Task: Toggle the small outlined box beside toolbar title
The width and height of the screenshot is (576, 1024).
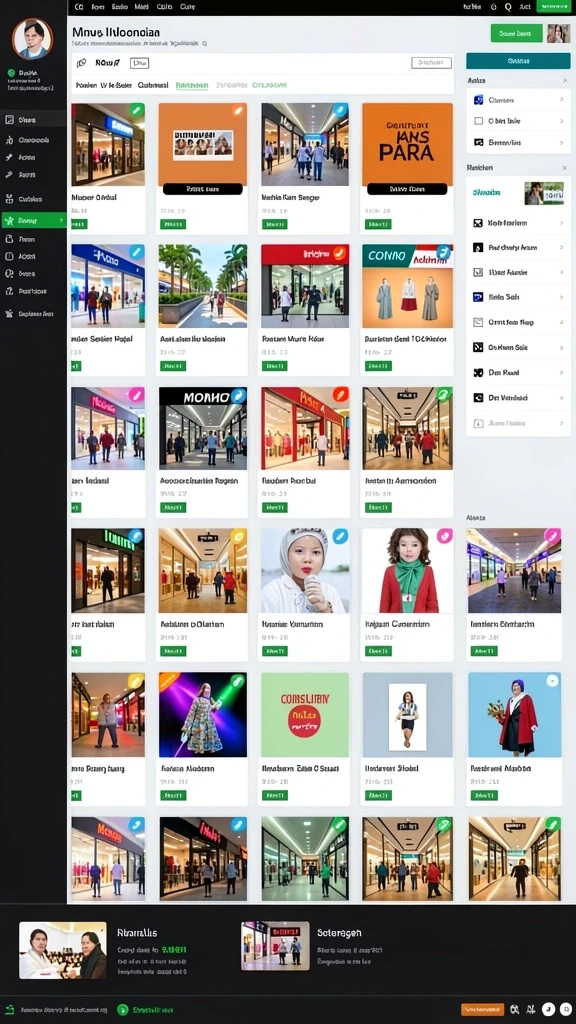Action: [139, 63]
